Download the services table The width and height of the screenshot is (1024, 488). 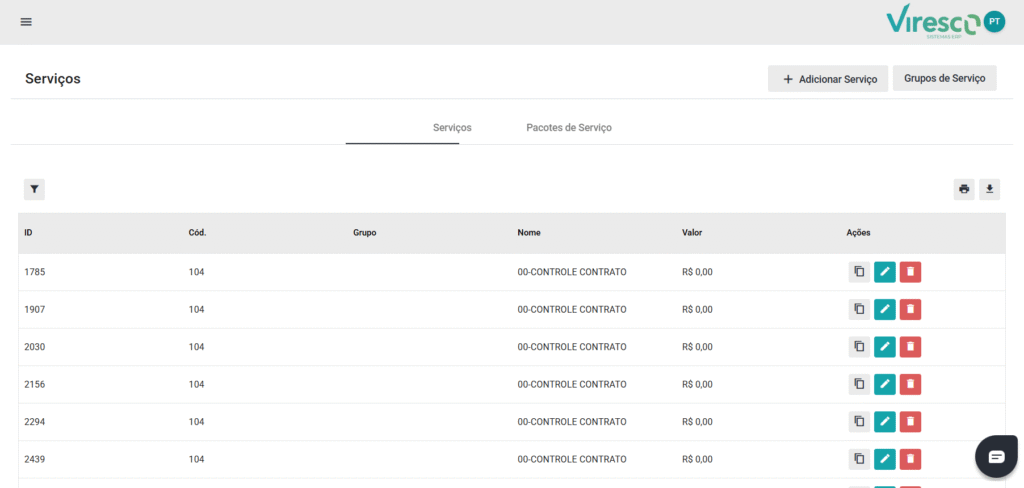click(x=989, y=189)
